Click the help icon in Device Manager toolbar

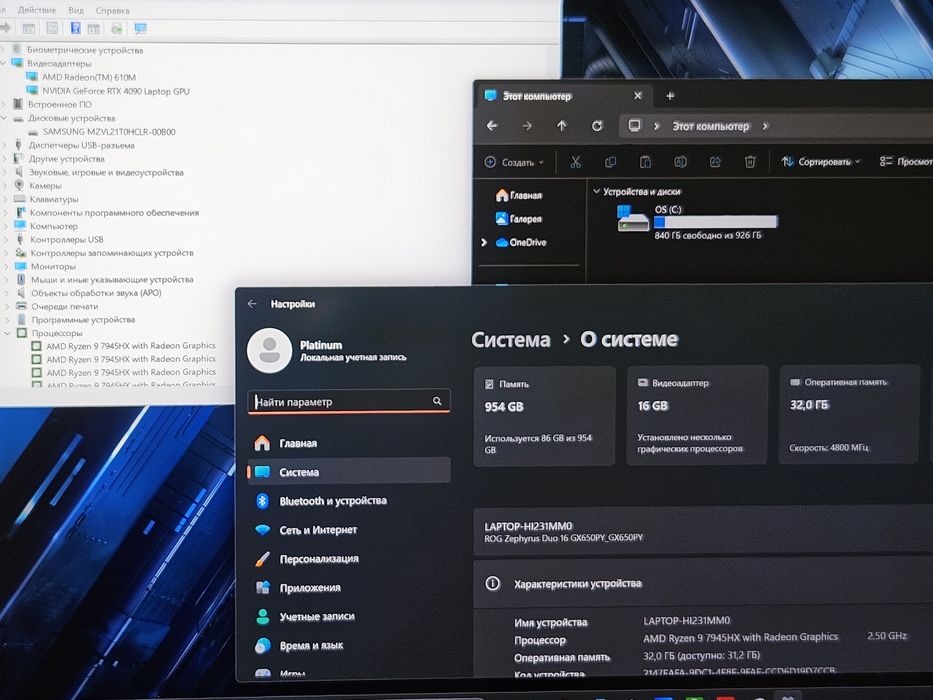pos(76,28)
